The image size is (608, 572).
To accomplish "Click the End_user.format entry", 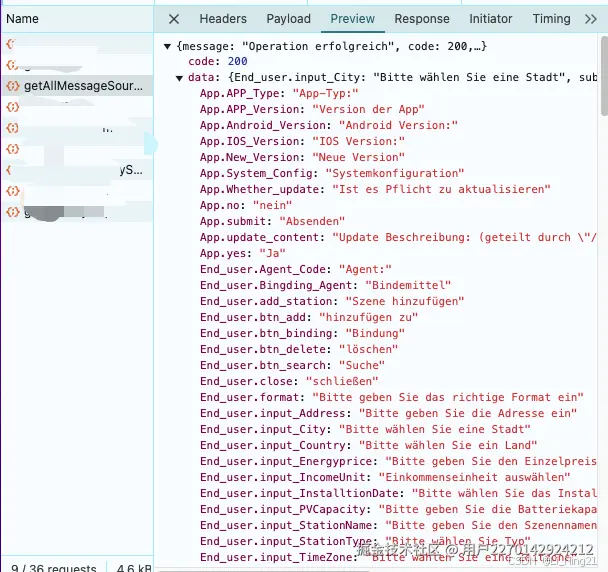I will click(x=392, y=397).
